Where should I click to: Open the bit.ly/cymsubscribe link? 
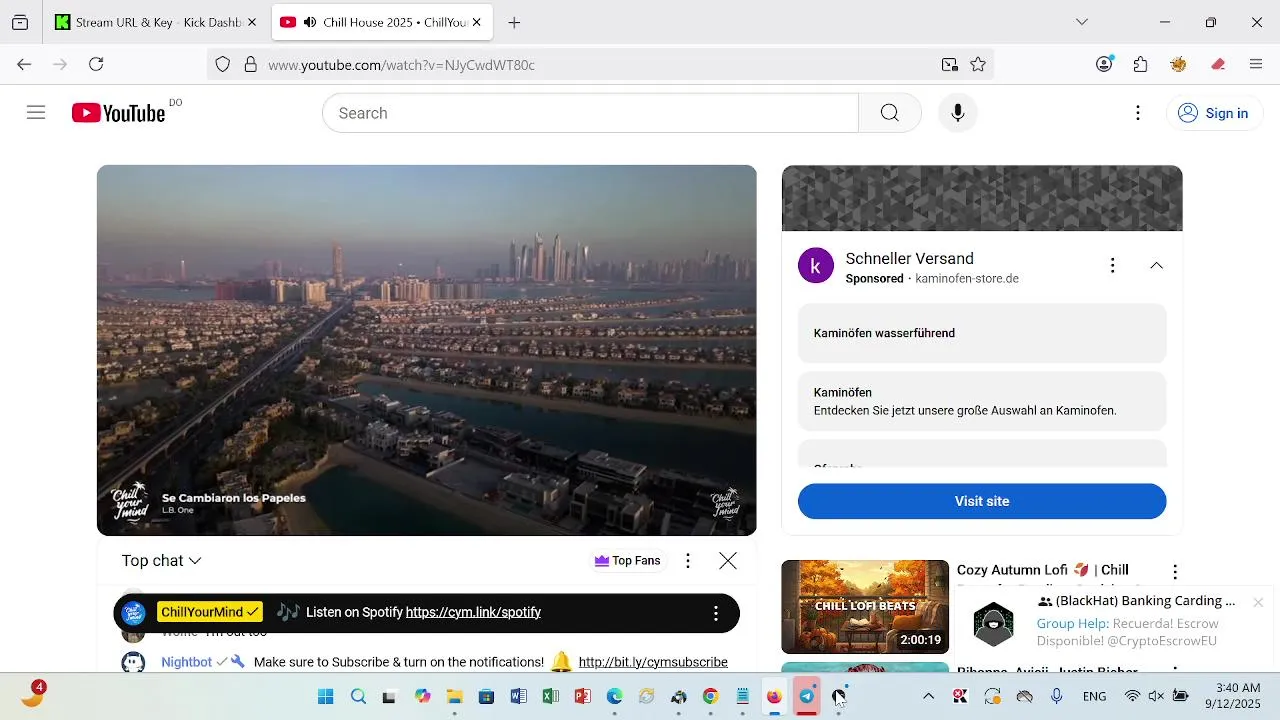pos(653,662)
